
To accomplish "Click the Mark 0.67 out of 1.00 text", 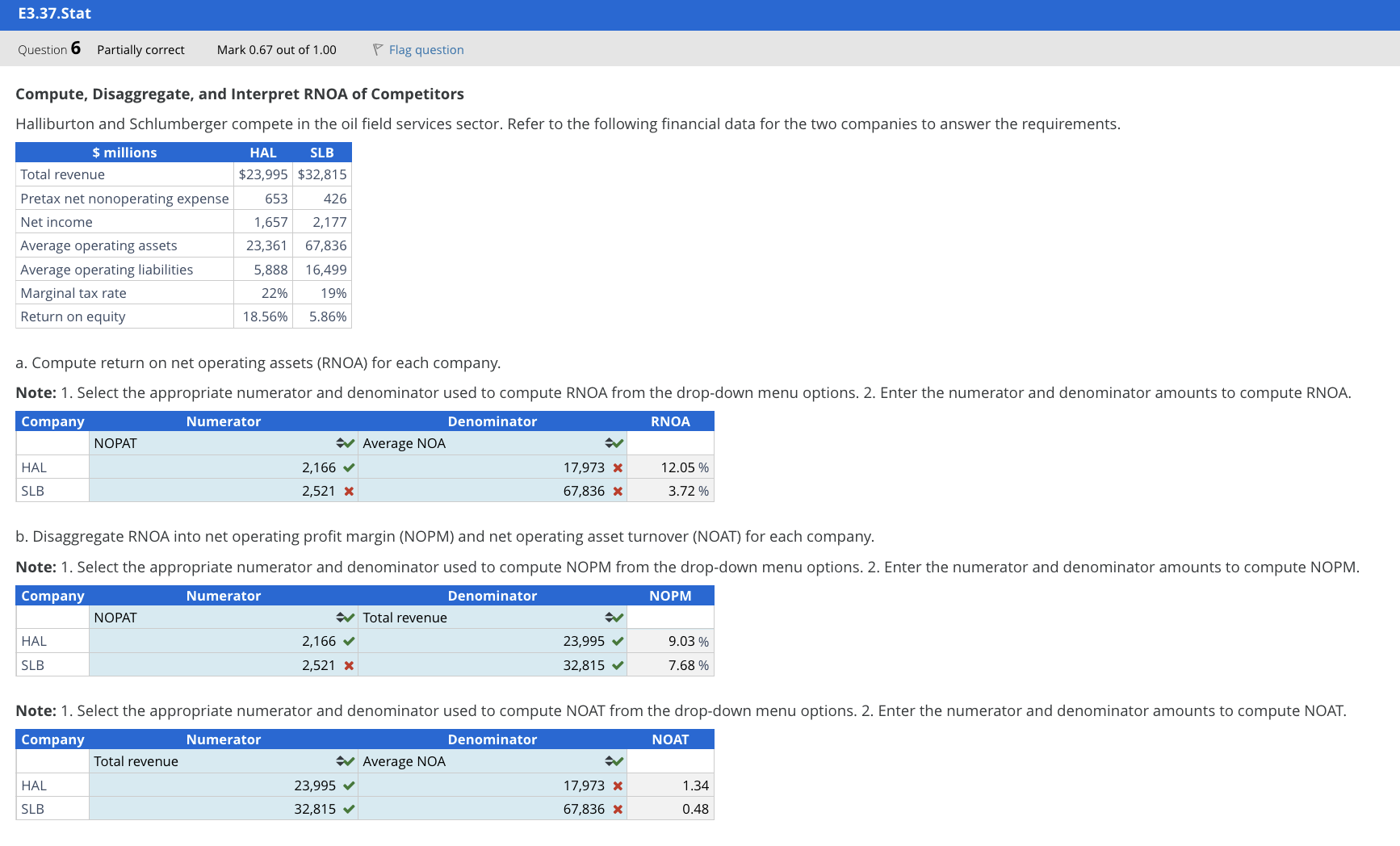I will click(x=277, y=50).
